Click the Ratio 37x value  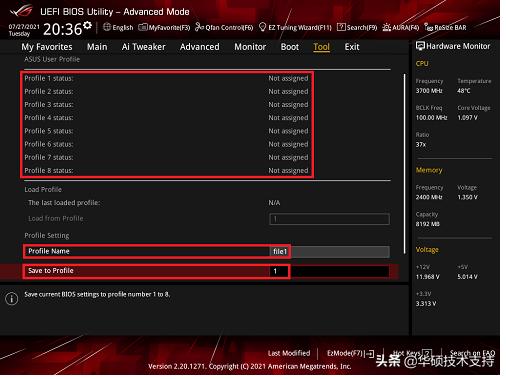coord(421,145)
